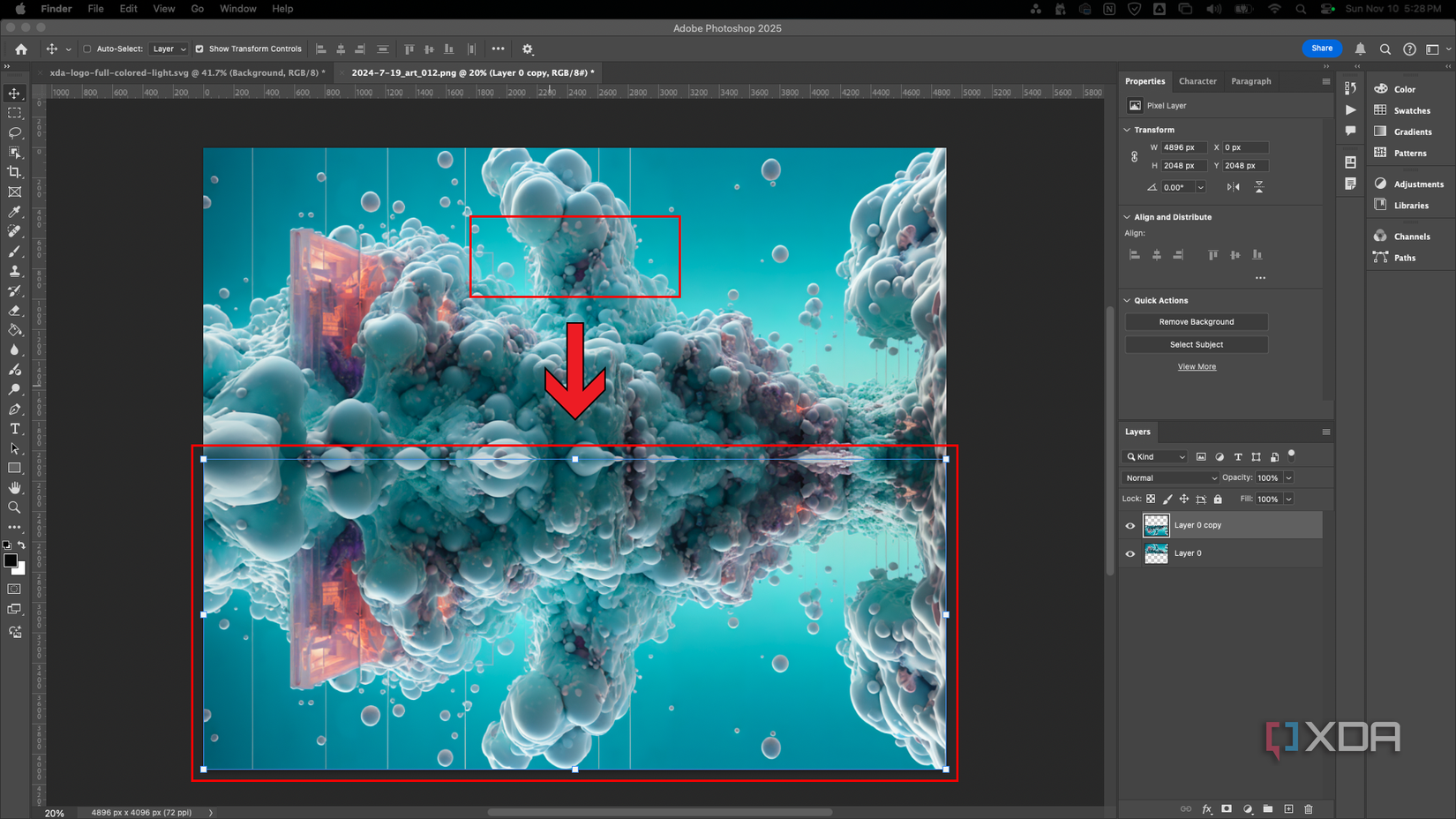
Task: Toggle the width-height link constraint
Action: (1135, 156)
